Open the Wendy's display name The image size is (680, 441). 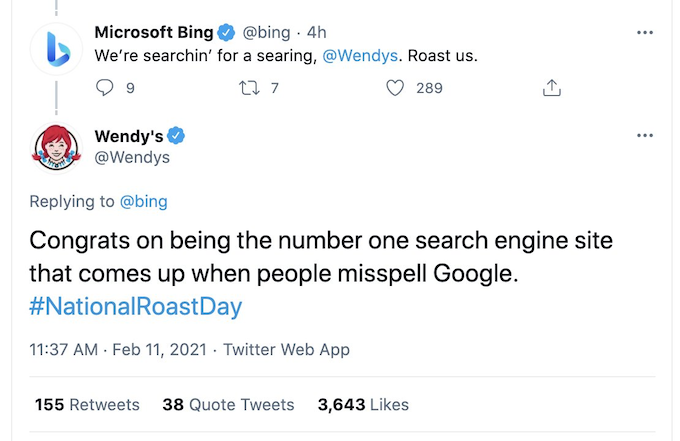128,135
